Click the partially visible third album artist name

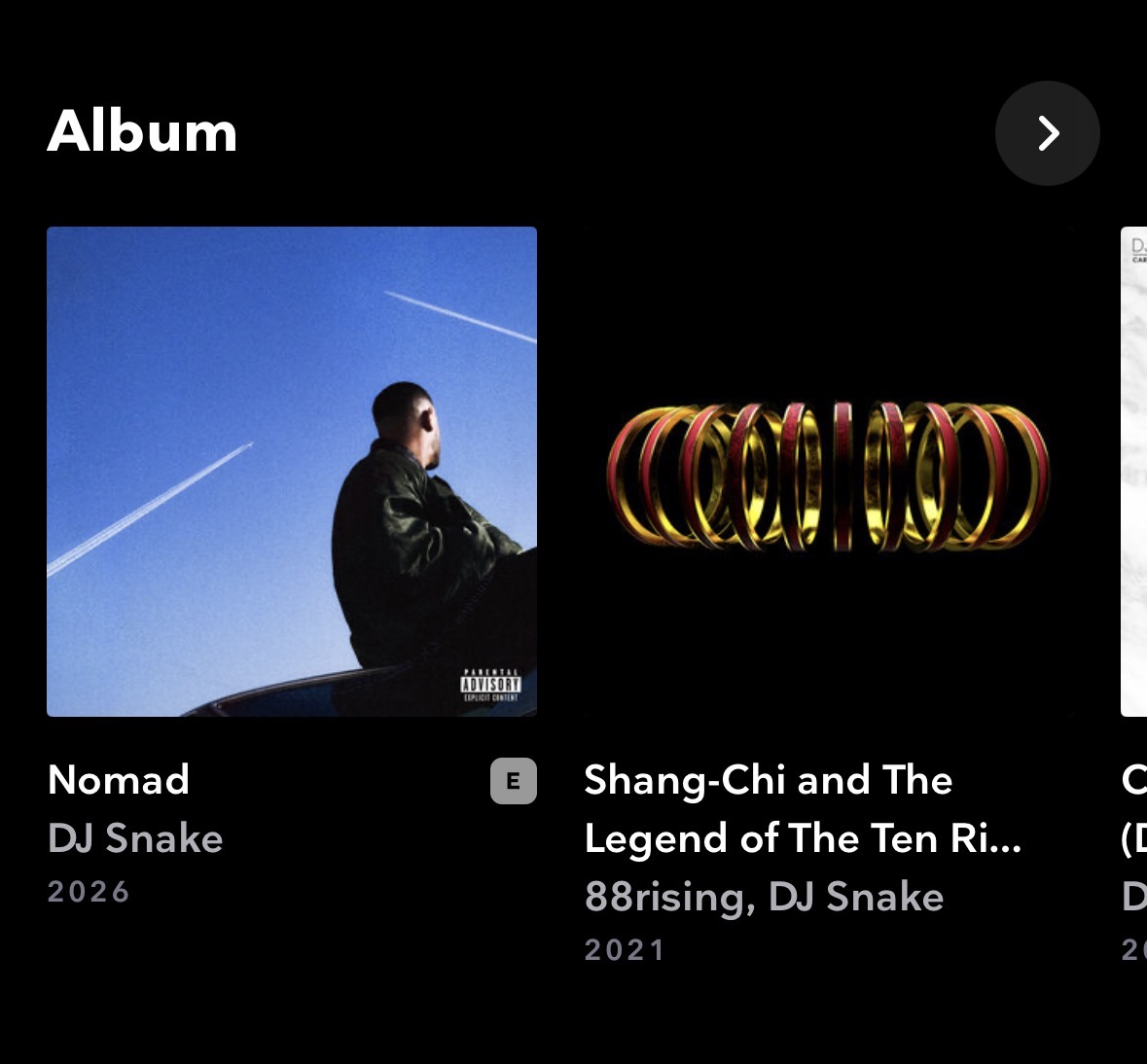1133,897
